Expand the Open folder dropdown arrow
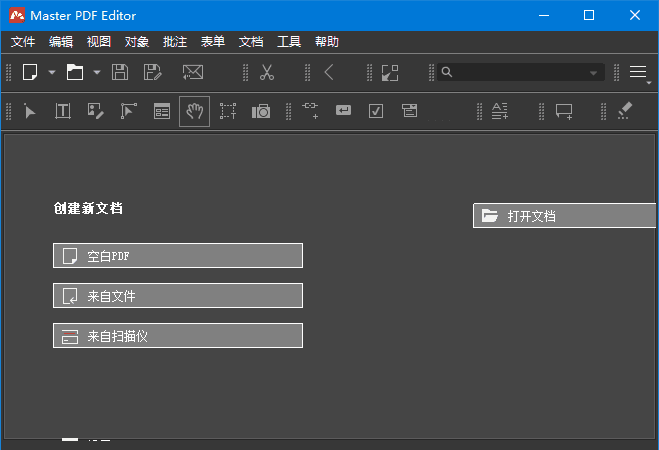This screenshot has height=450, width=659. [x=97, y=72]
